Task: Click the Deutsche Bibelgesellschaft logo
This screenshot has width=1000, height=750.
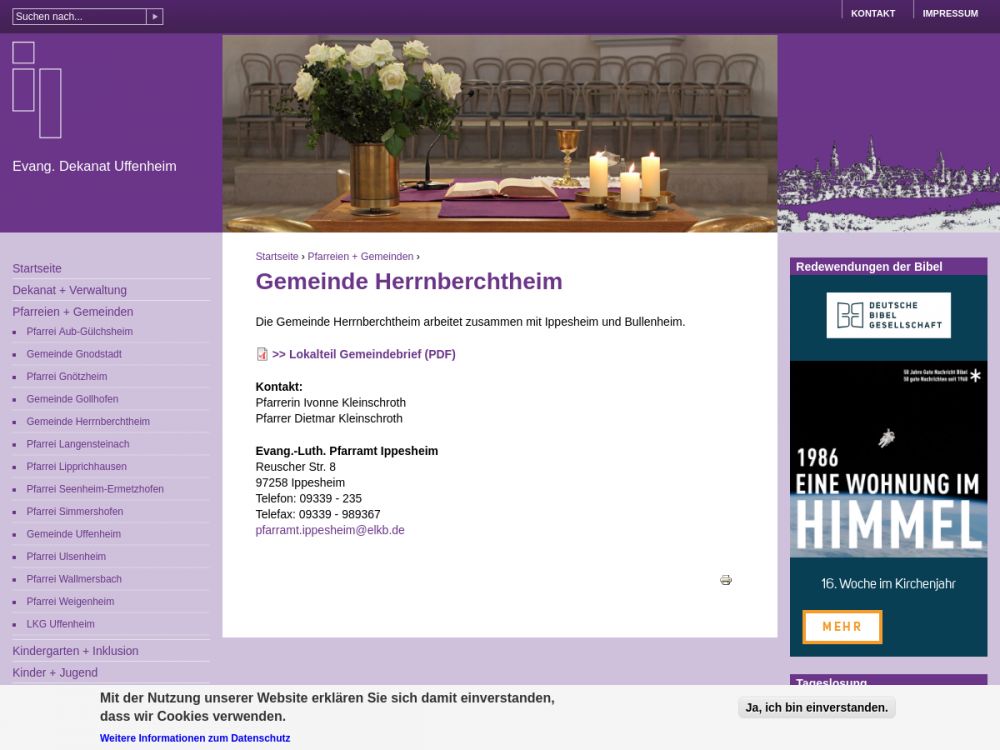Action: coord(888,315)
